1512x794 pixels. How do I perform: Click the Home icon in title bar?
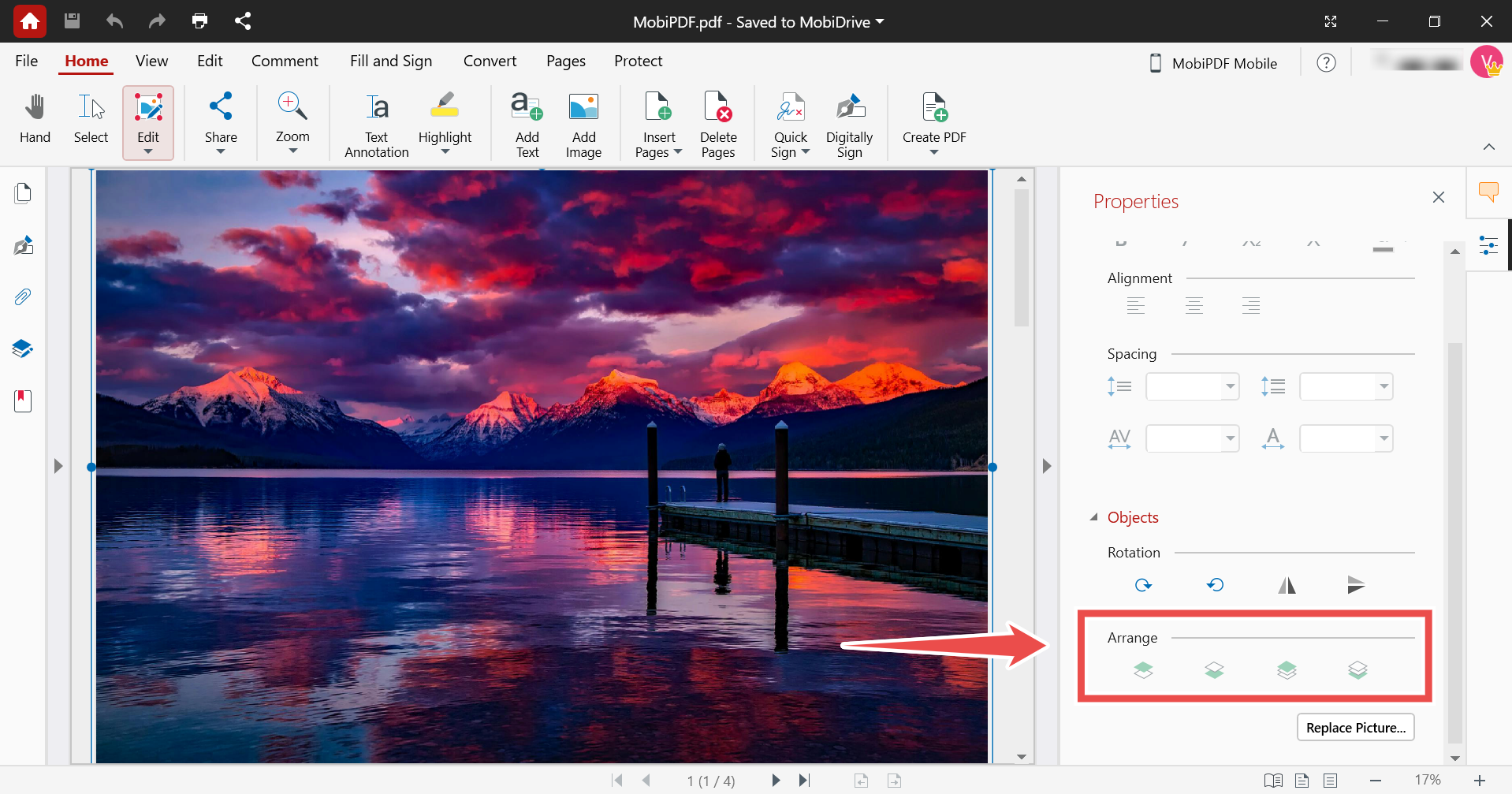coord(30,21)
